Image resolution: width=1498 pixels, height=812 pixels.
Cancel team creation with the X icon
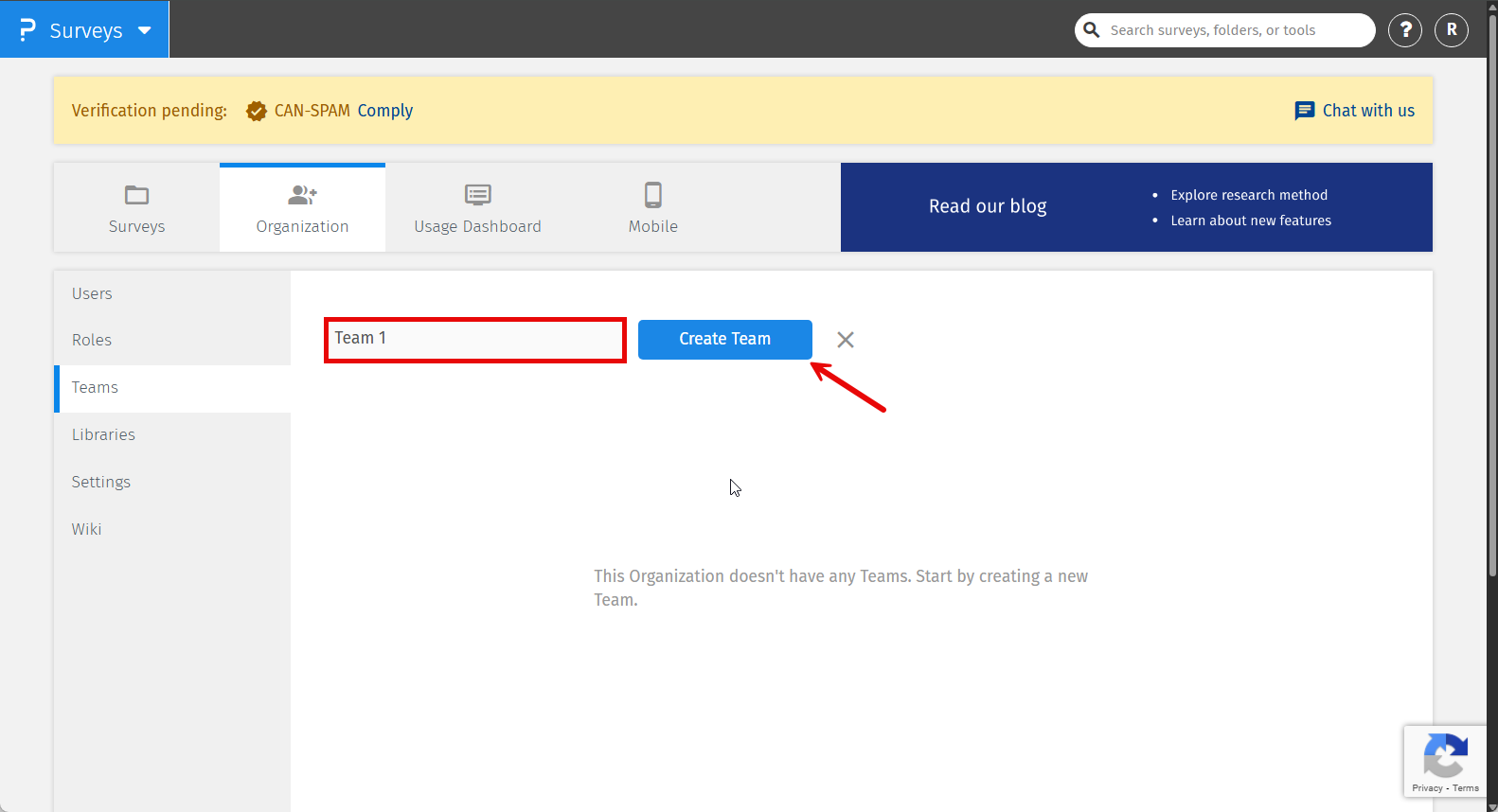(846, 340)
